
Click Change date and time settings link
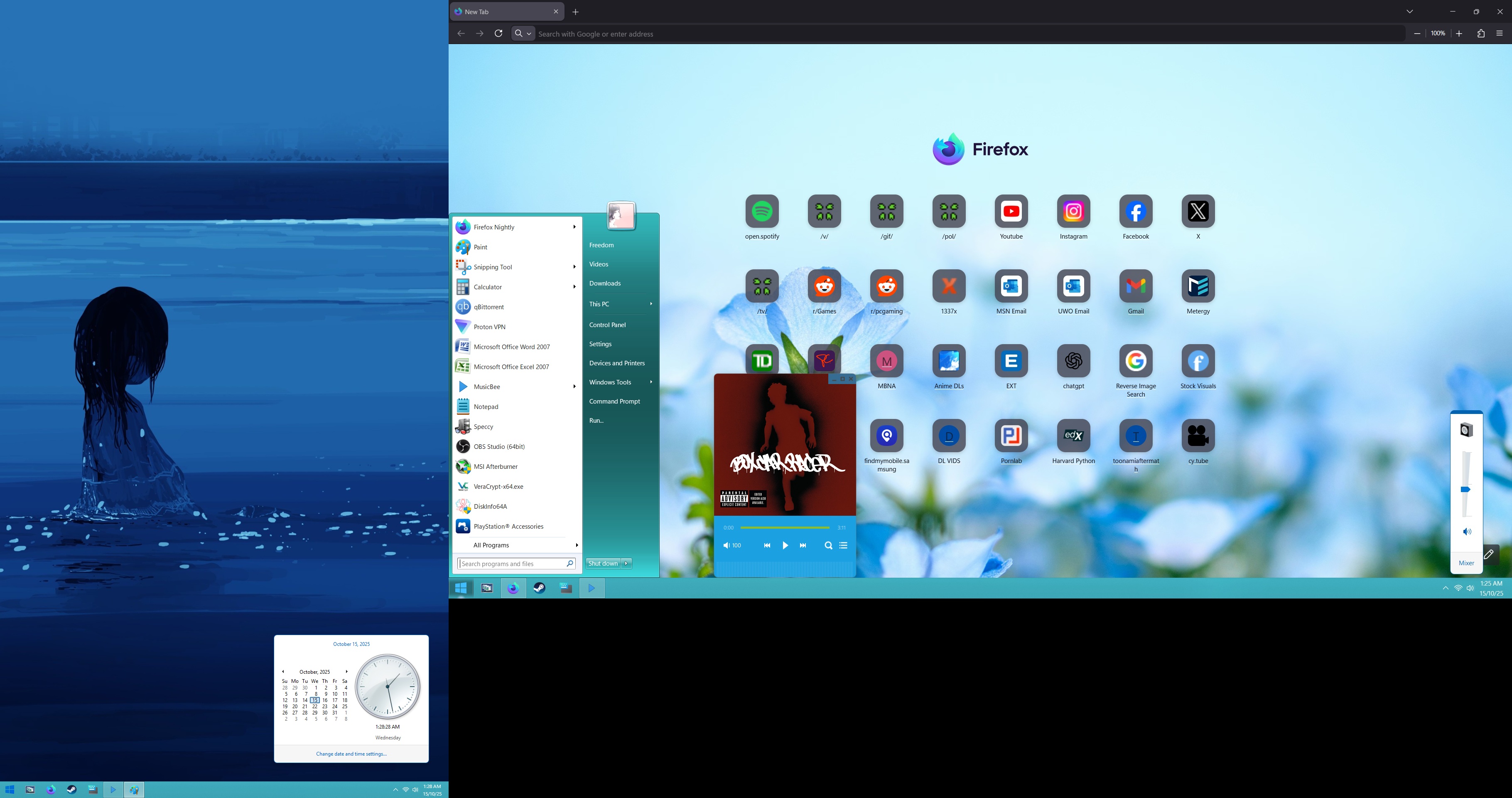click(351, 754)
